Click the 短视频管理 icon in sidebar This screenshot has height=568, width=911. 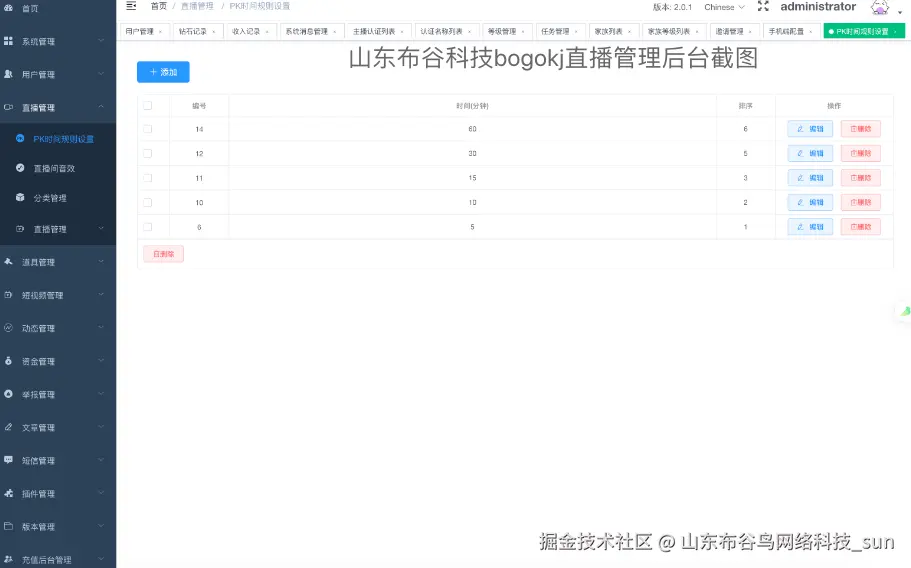[8, 294]
